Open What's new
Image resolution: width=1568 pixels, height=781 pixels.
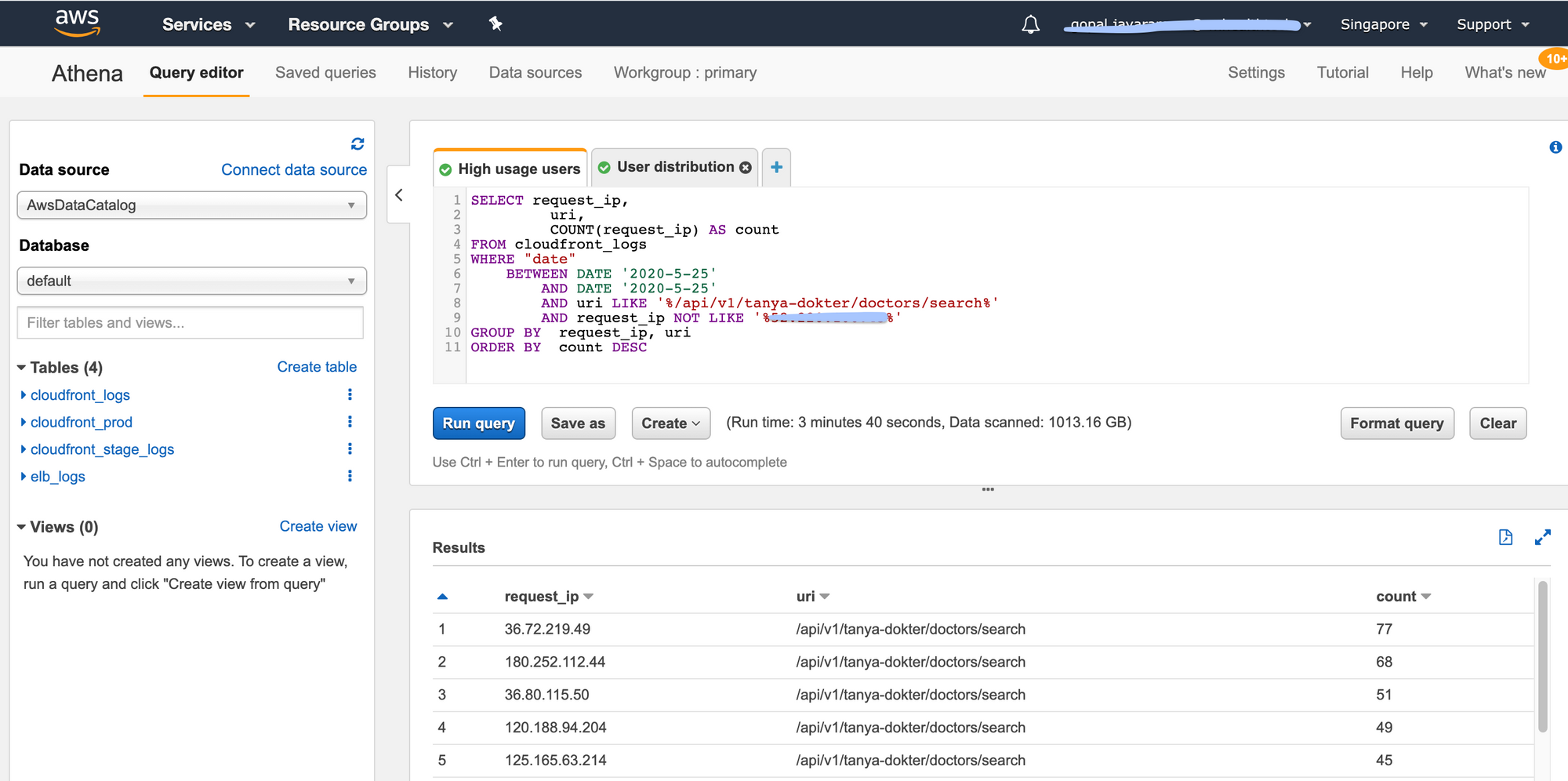pos(1504,73)
